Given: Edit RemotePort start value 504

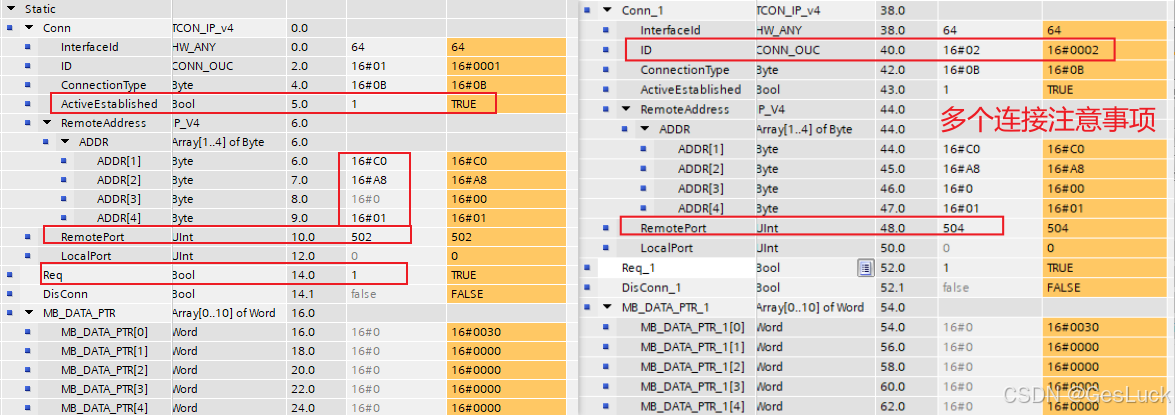Looking at the screenshot, I should (x=953, y=228).
